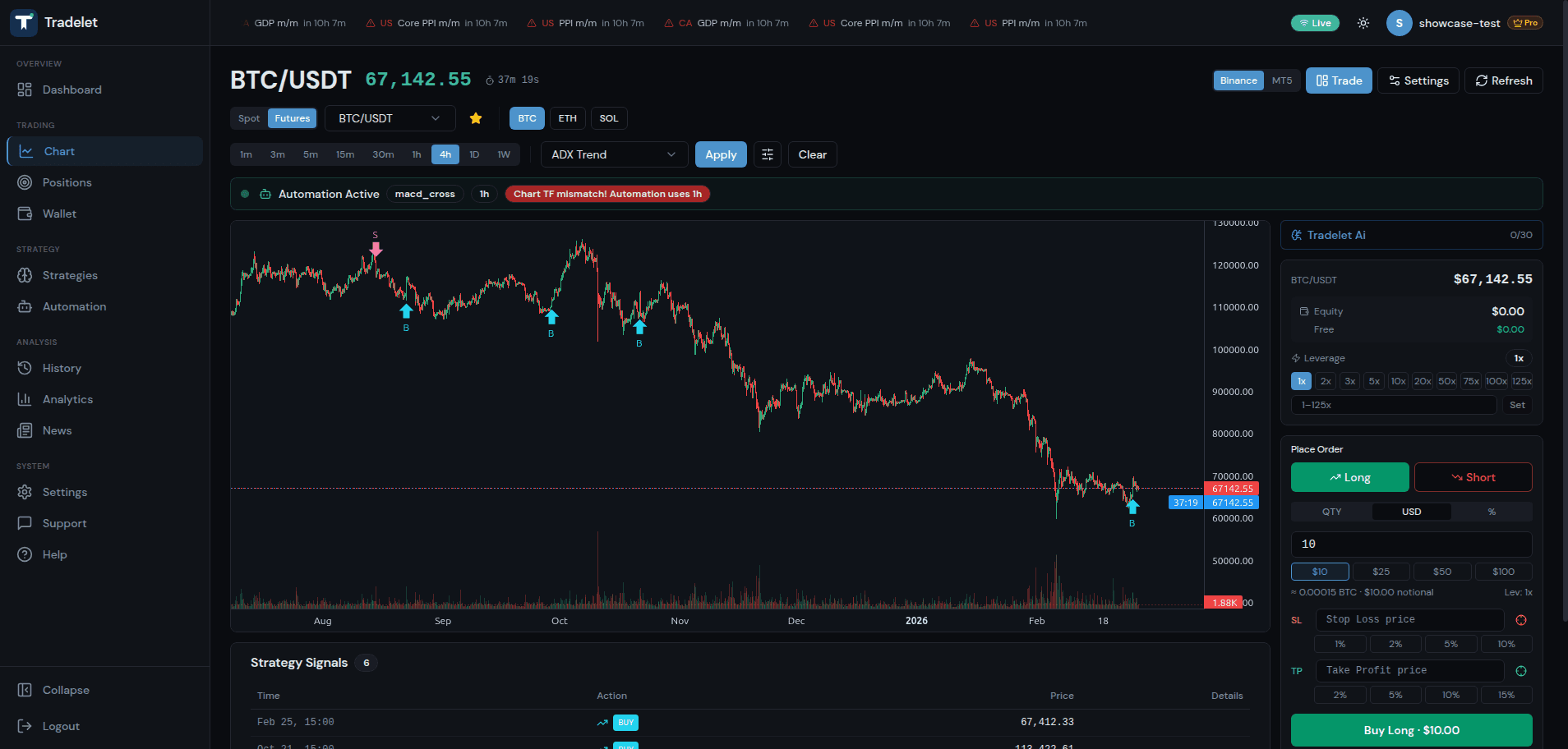1568x749 pixels.
Task: Toggle light theme with the sun icon
Action: [x=1363, y=23]
